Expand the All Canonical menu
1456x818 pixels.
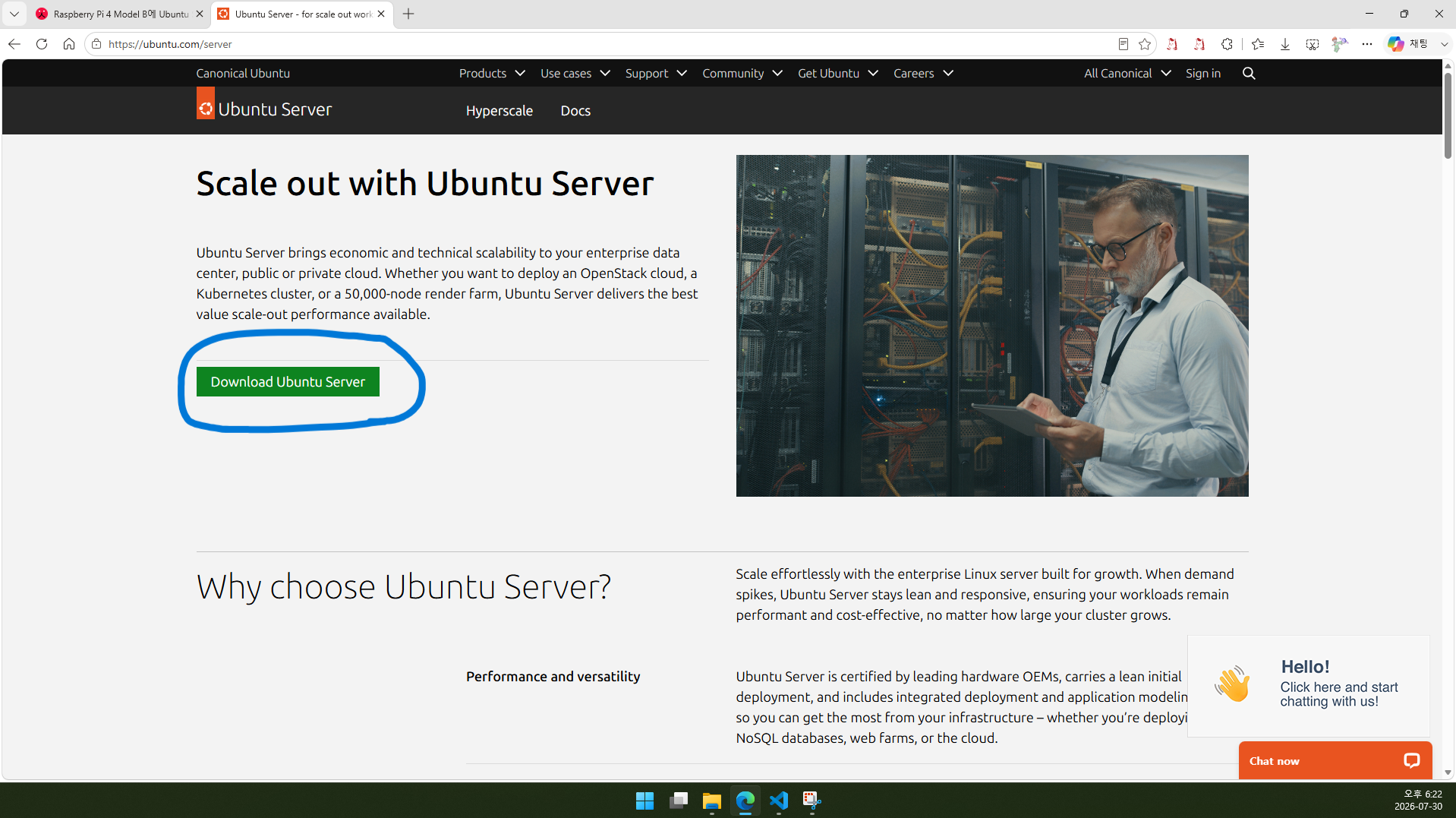coord(1127,73)
